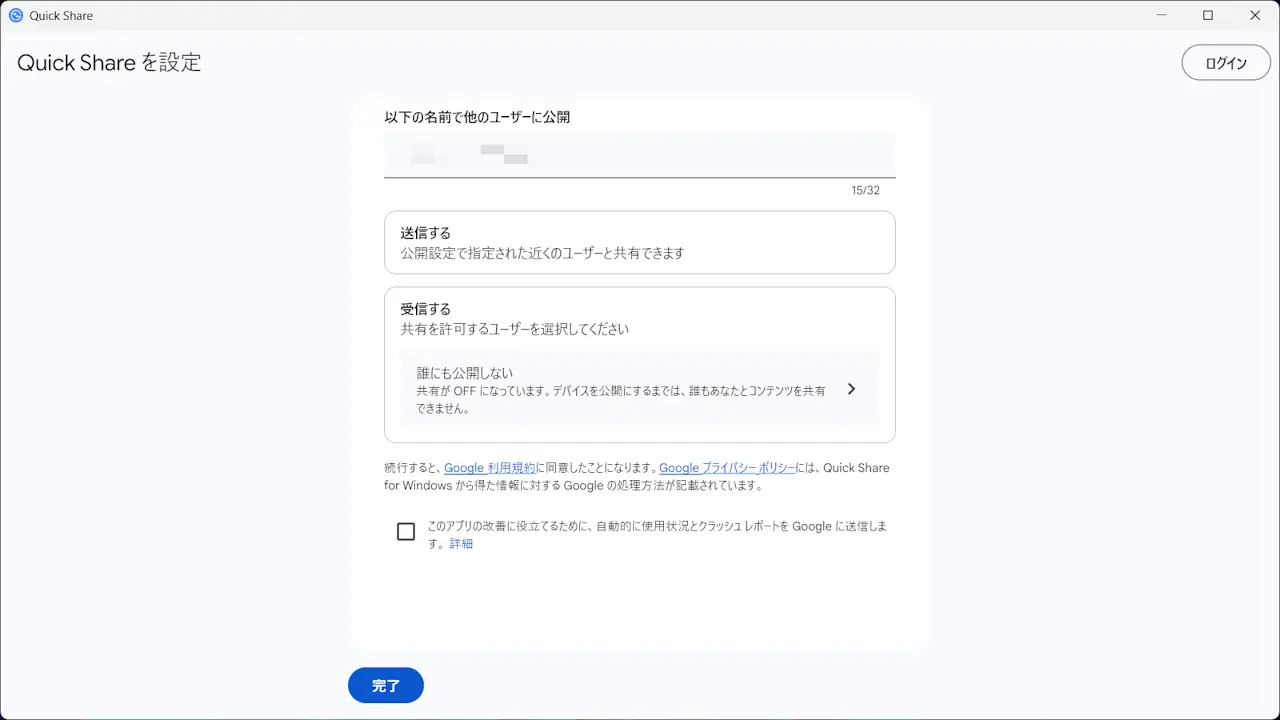Select the 送信する card
This screenshot has height=720, width=1280.
tap(640, 242)
